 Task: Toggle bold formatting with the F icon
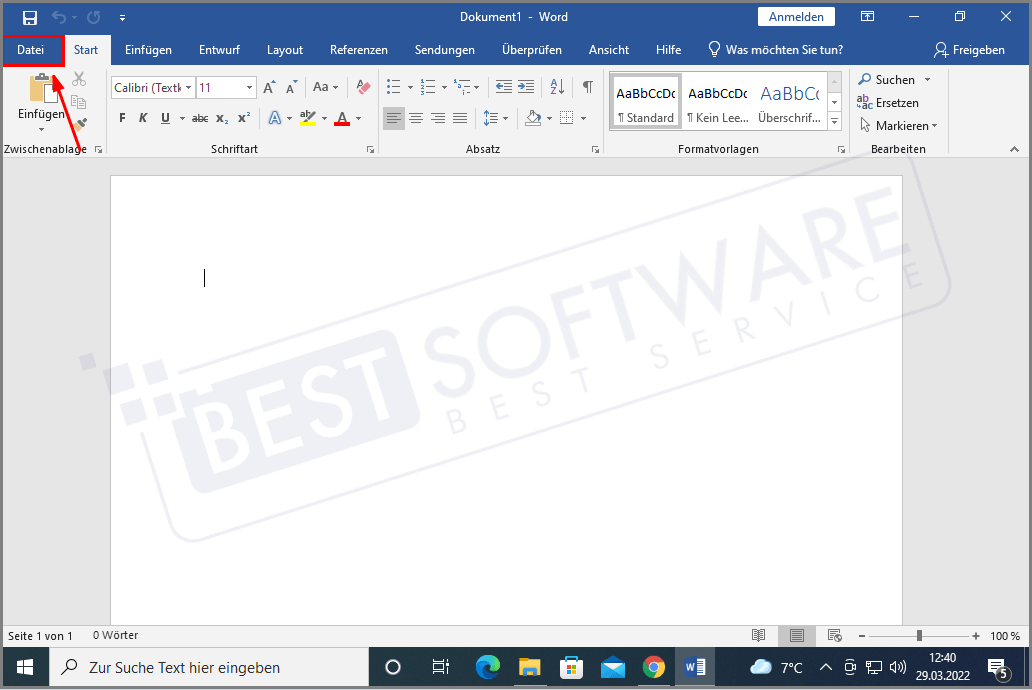(x=121, y=117)
